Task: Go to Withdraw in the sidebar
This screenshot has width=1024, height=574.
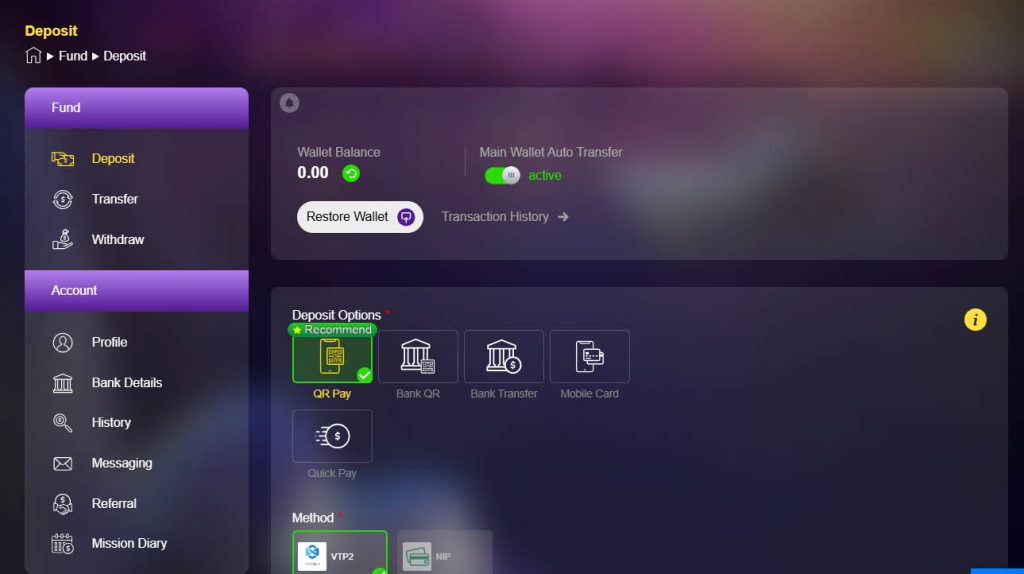Action: pyautogui.click(x=117, y=240)
